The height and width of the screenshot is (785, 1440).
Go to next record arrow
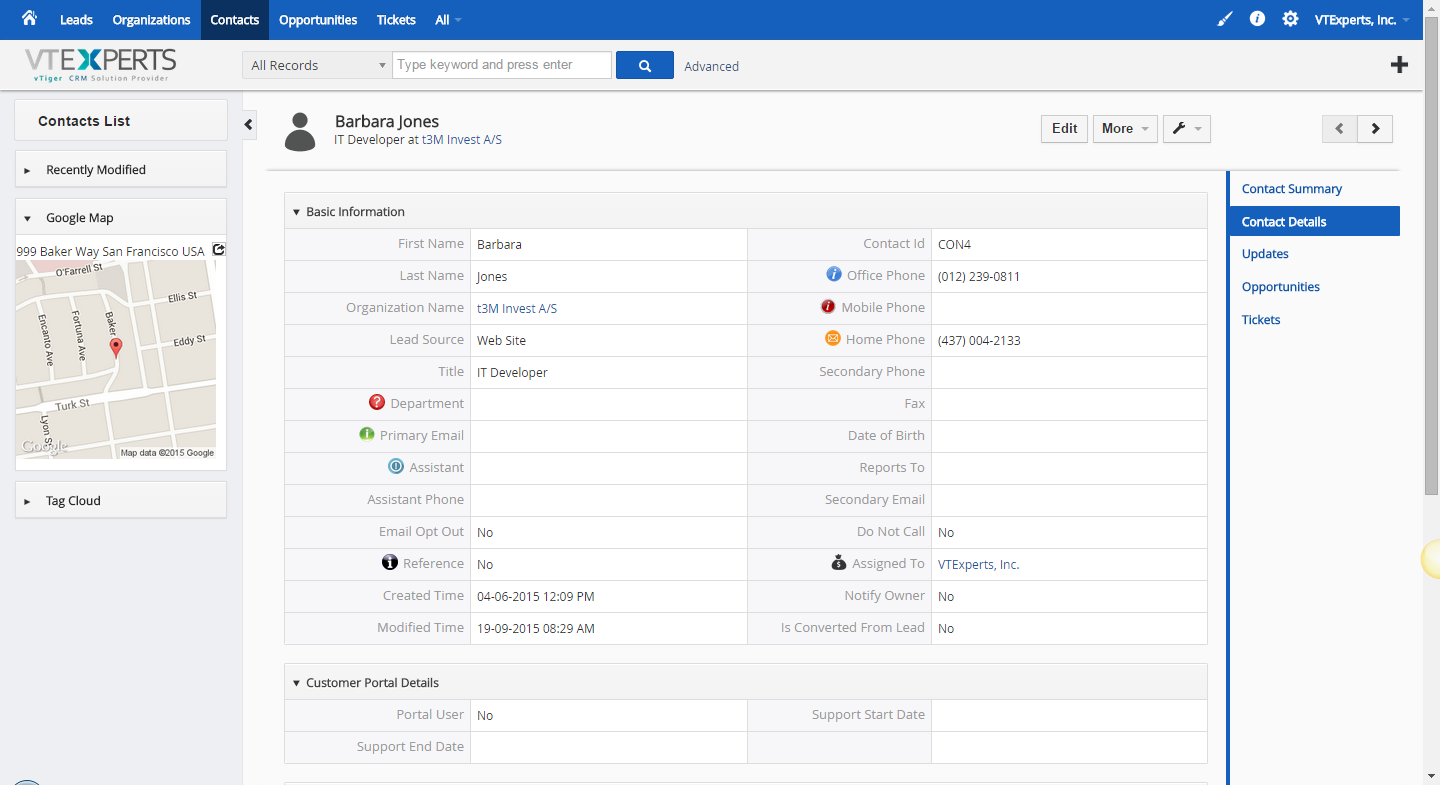click(1375, 129)
